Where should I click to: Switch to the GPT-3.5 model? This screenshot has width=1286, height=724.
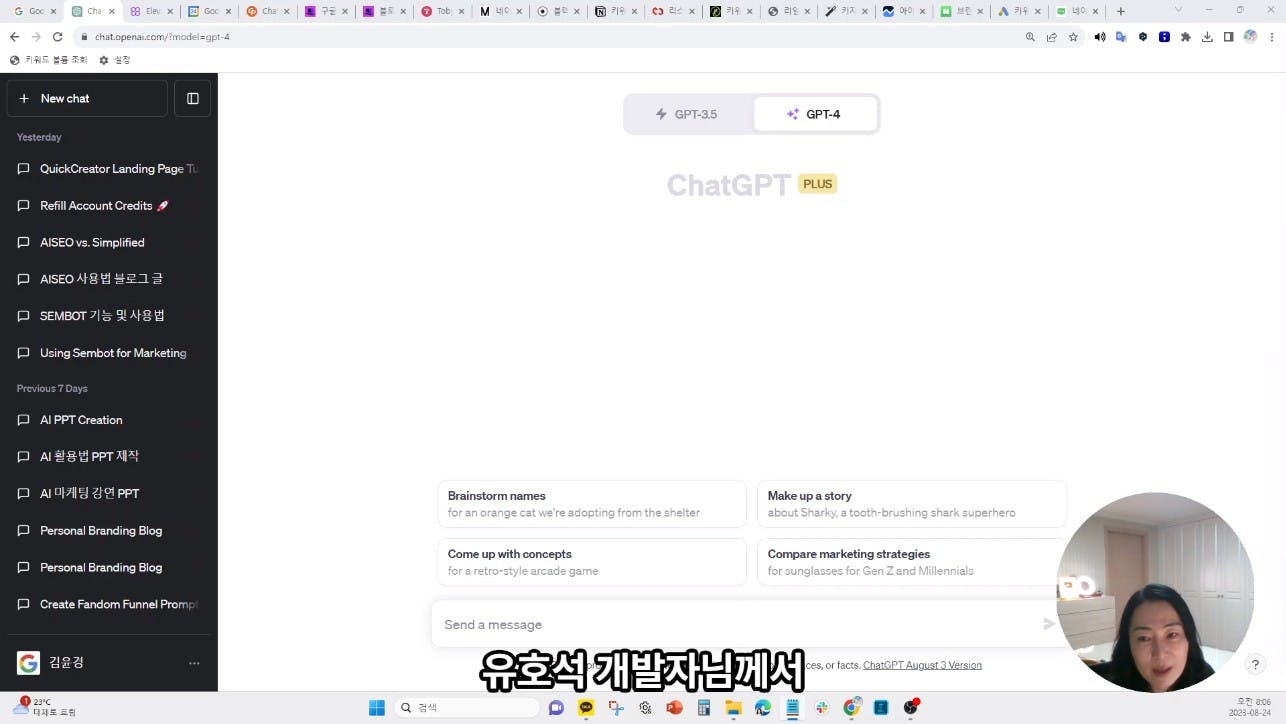pyautogui.click(x=688, y=114)
